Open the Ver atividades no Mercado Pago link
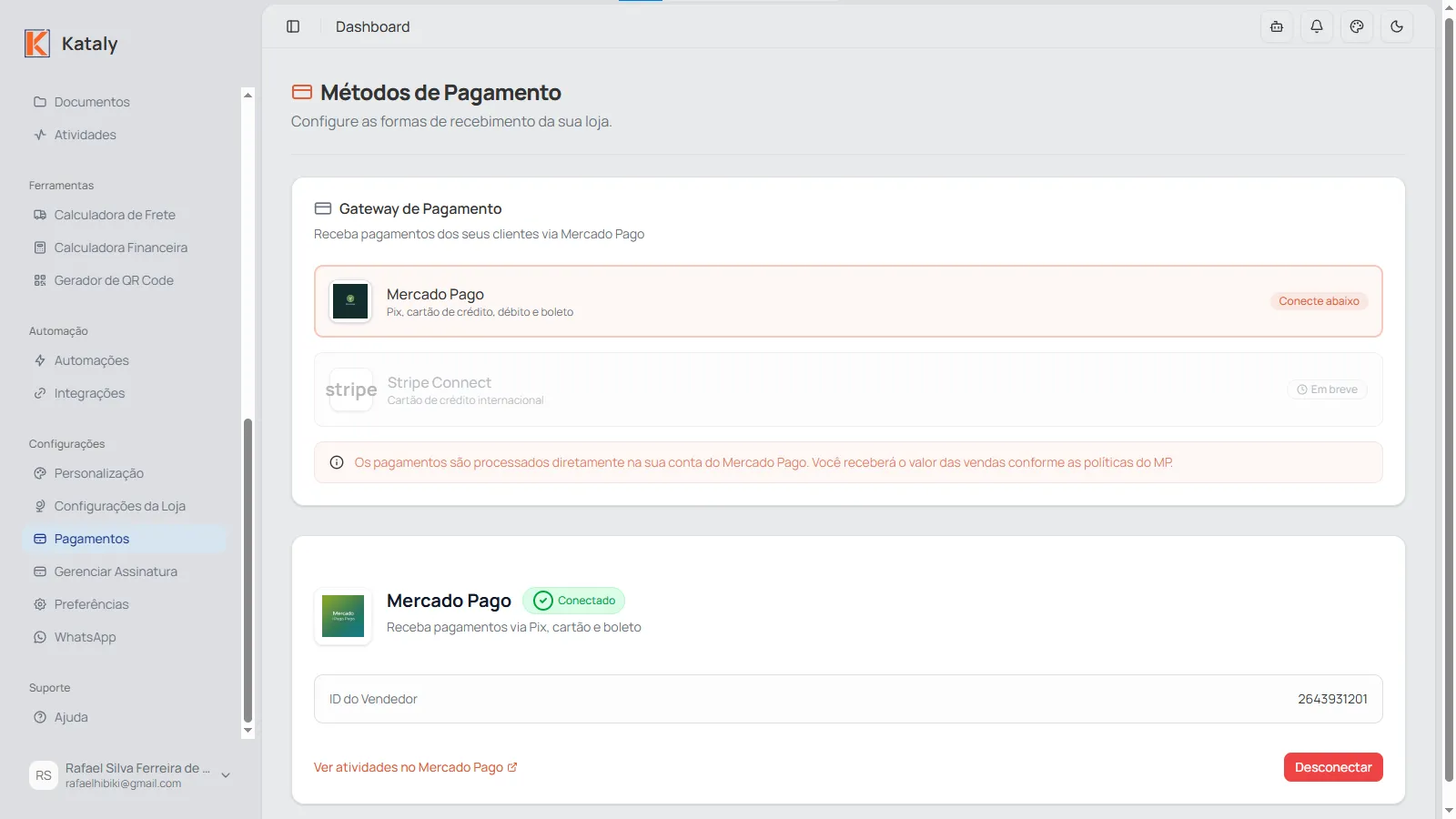 (x=416, y=767)
